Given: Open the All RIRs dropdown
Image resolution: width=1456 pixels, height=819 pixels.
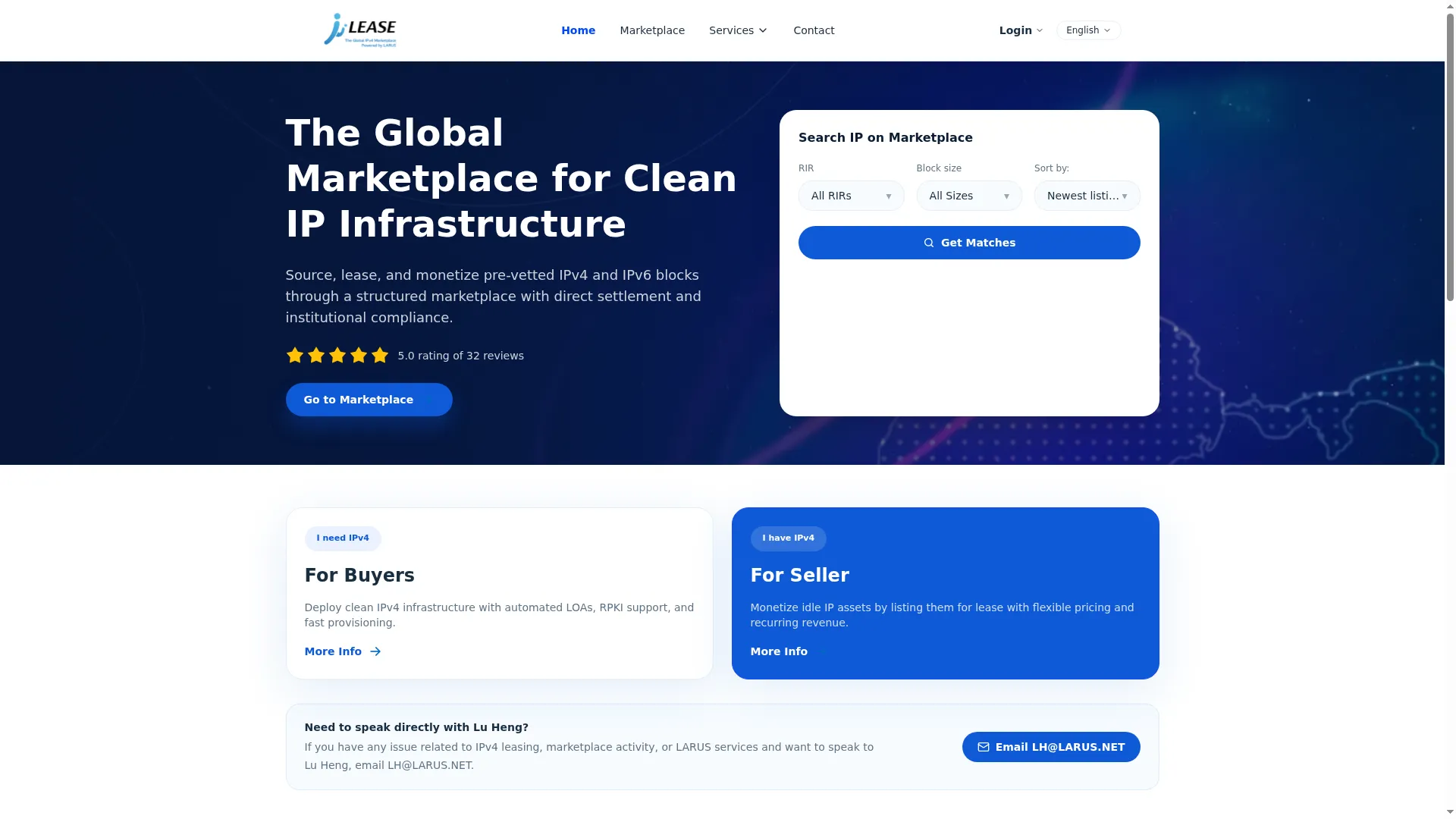Looking at the screenshot, I should click(851, 196).
